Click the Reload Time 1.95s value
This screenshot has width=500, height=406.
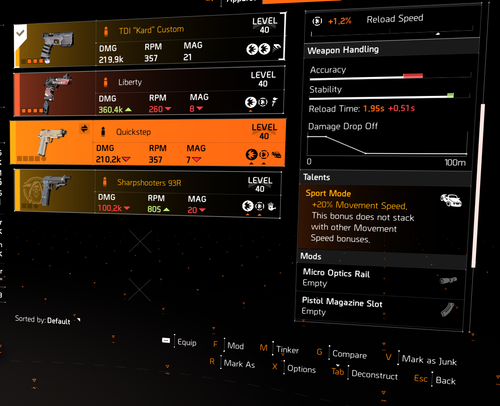374,109
